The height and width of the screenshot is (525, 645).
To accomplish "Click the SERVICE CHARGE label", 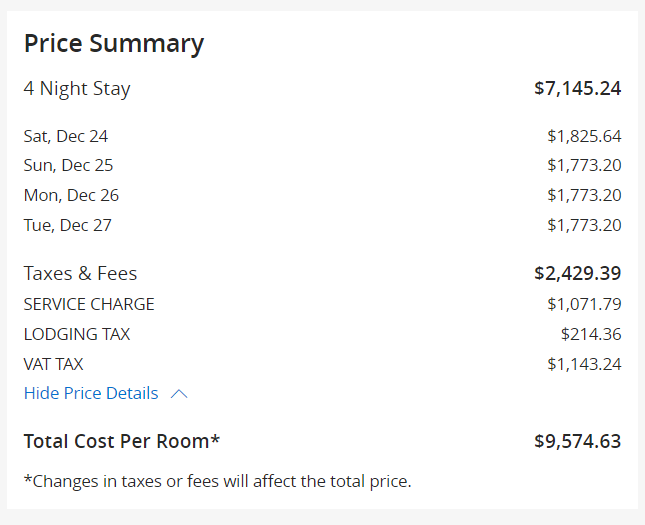I will (x=89, y=304).
